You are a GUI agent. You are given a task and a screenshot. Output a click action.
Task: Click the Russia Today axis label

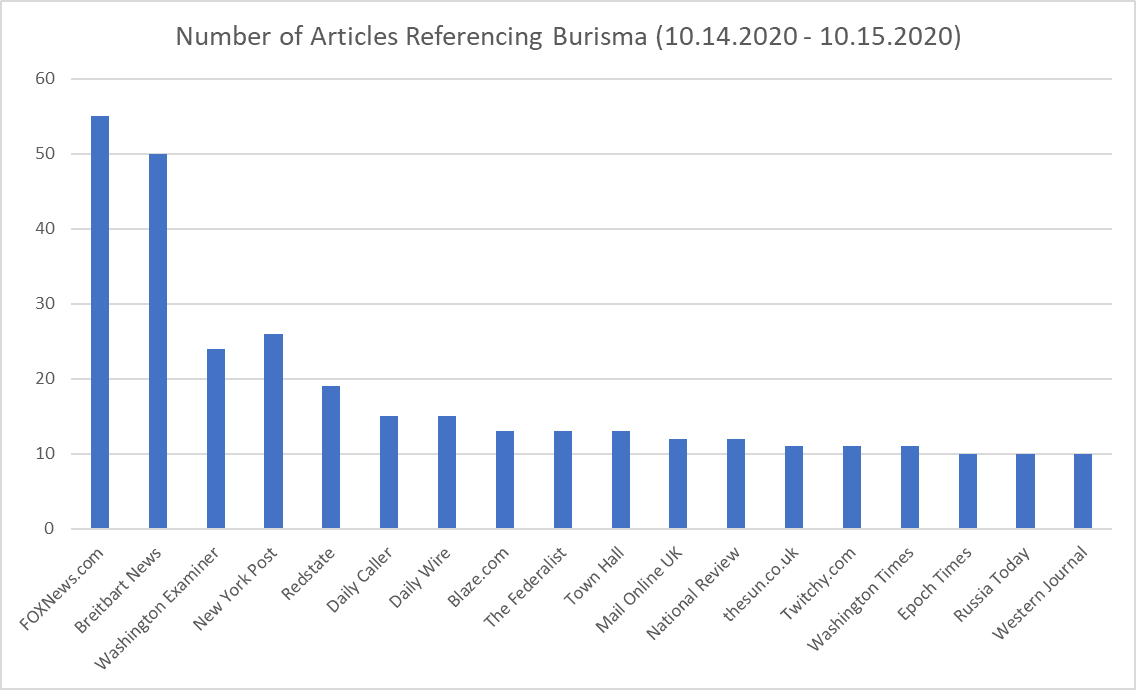pyautogui.click(x=993, y=584)
